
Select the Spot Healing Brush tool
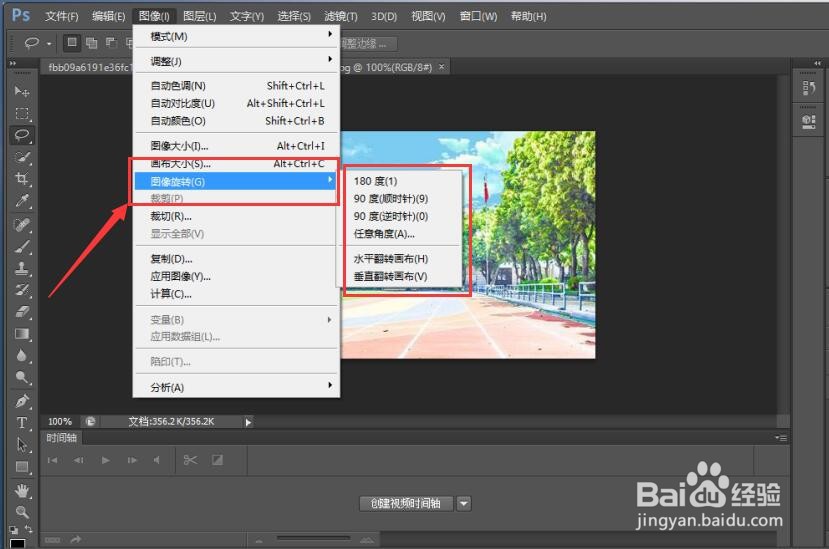click(22, 225)
